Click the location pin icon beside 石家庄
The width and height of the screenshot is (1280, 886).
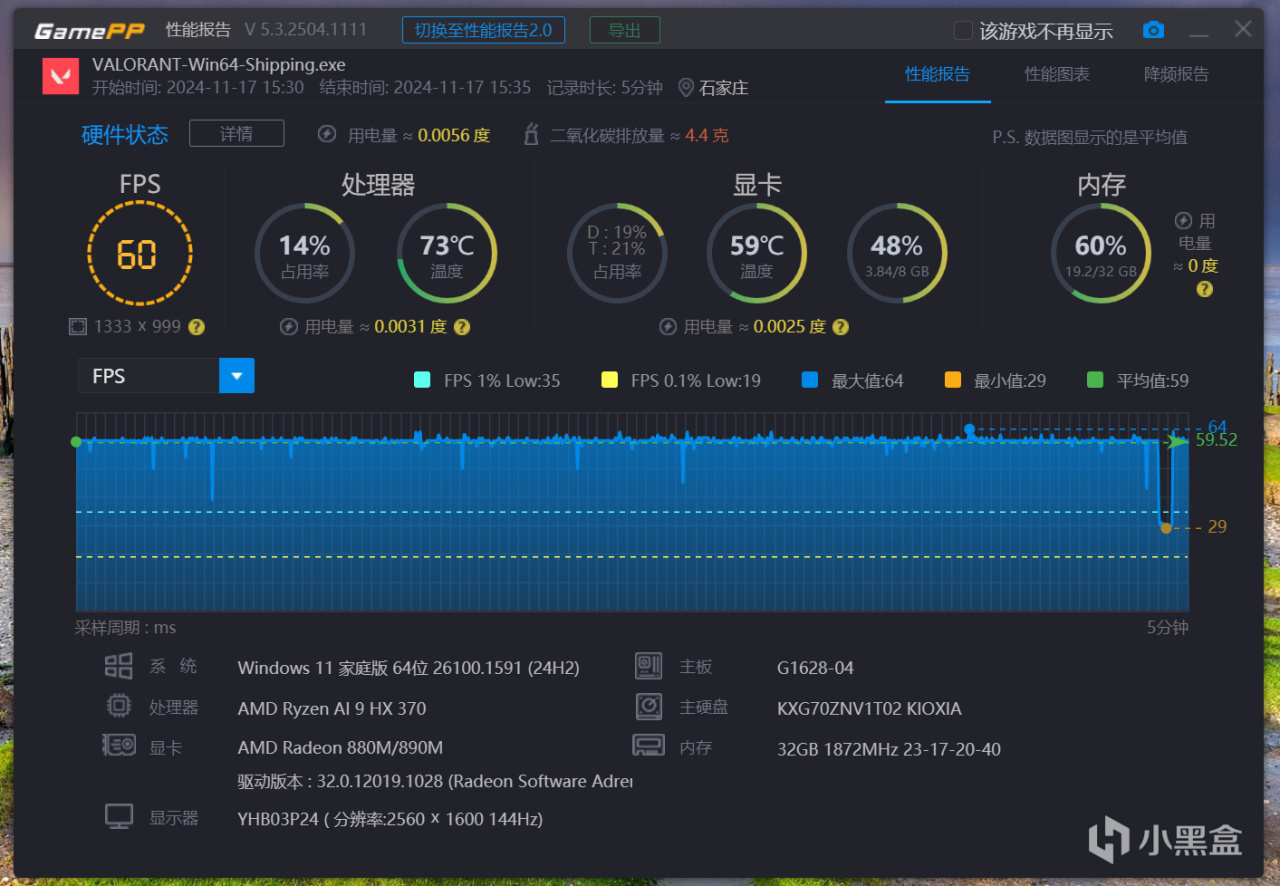pyautogui.click(x=685, y=87)
